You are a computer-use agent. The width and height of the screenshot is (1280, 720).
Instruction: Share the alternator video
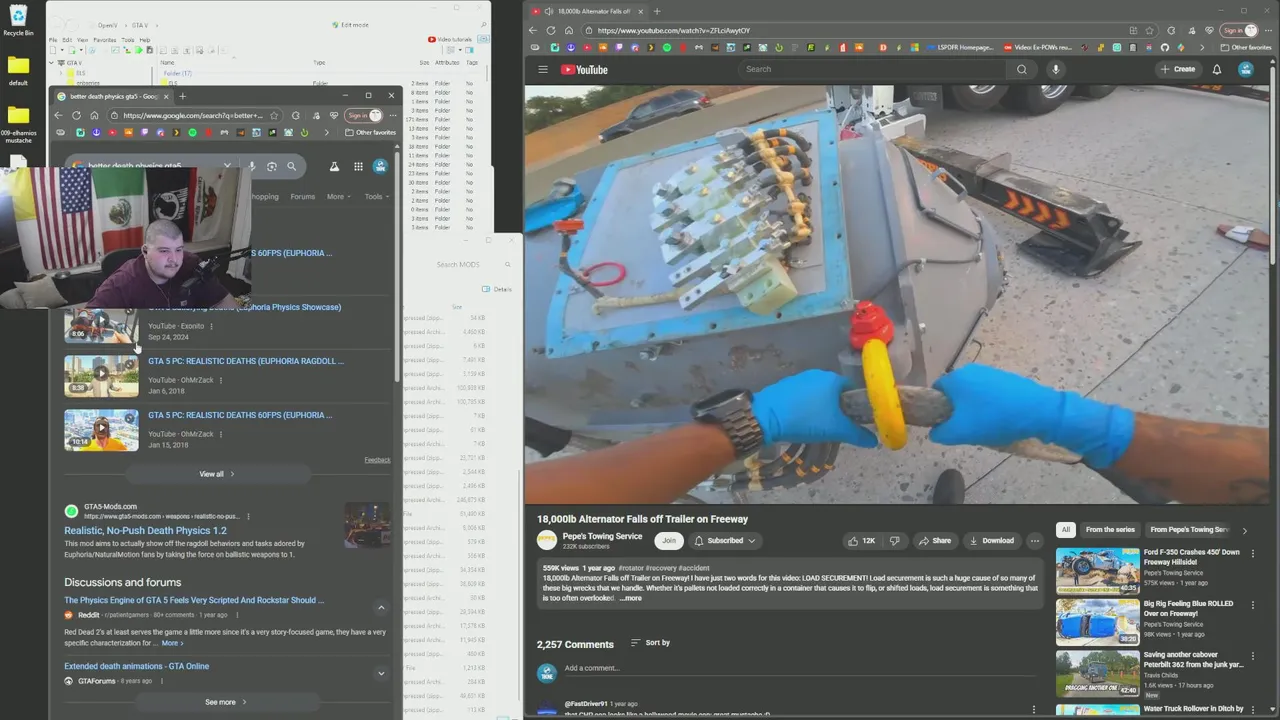tap(935, 540)
